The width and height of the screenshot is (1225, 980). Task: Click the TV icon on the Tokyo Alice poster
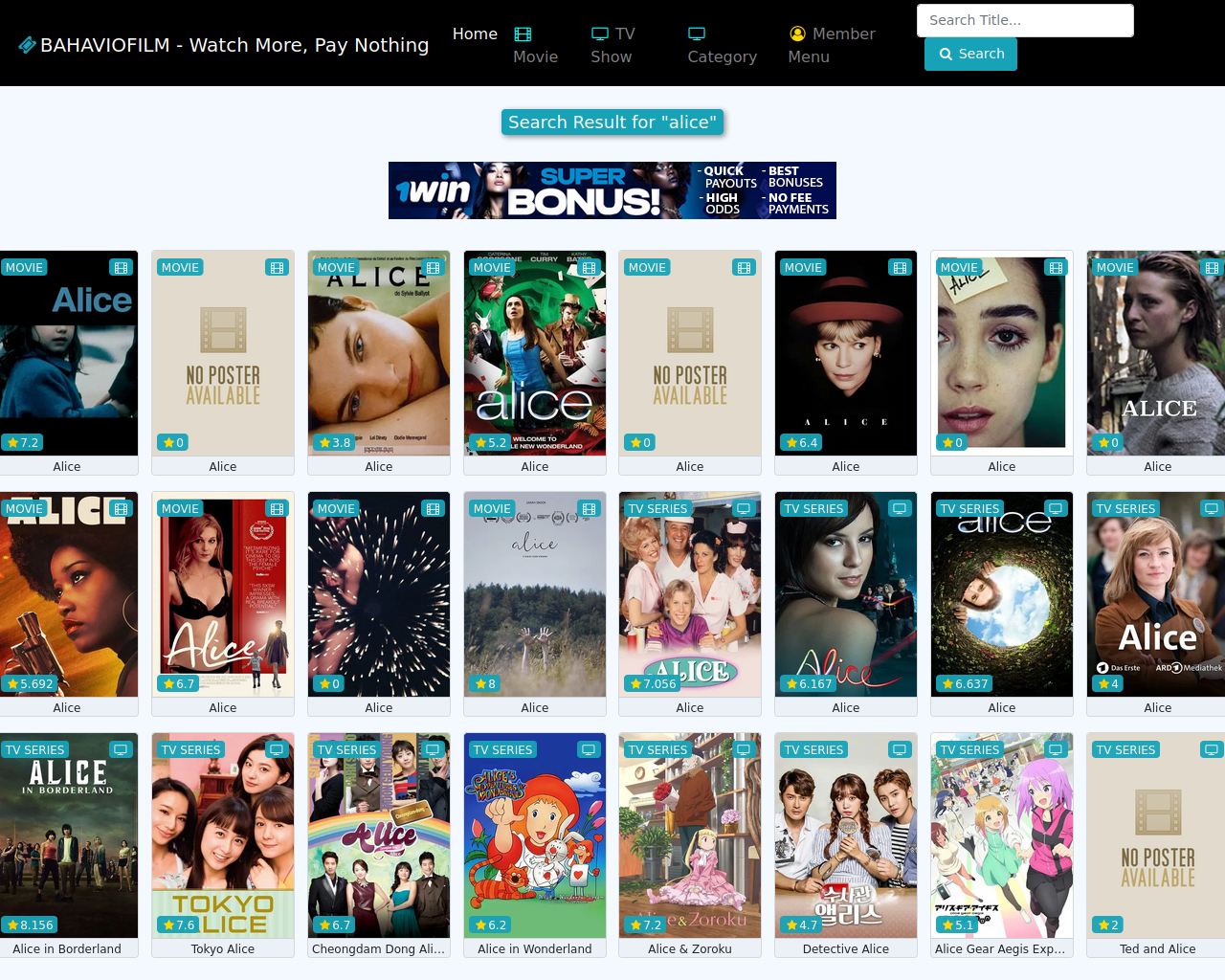pos(277,750)
